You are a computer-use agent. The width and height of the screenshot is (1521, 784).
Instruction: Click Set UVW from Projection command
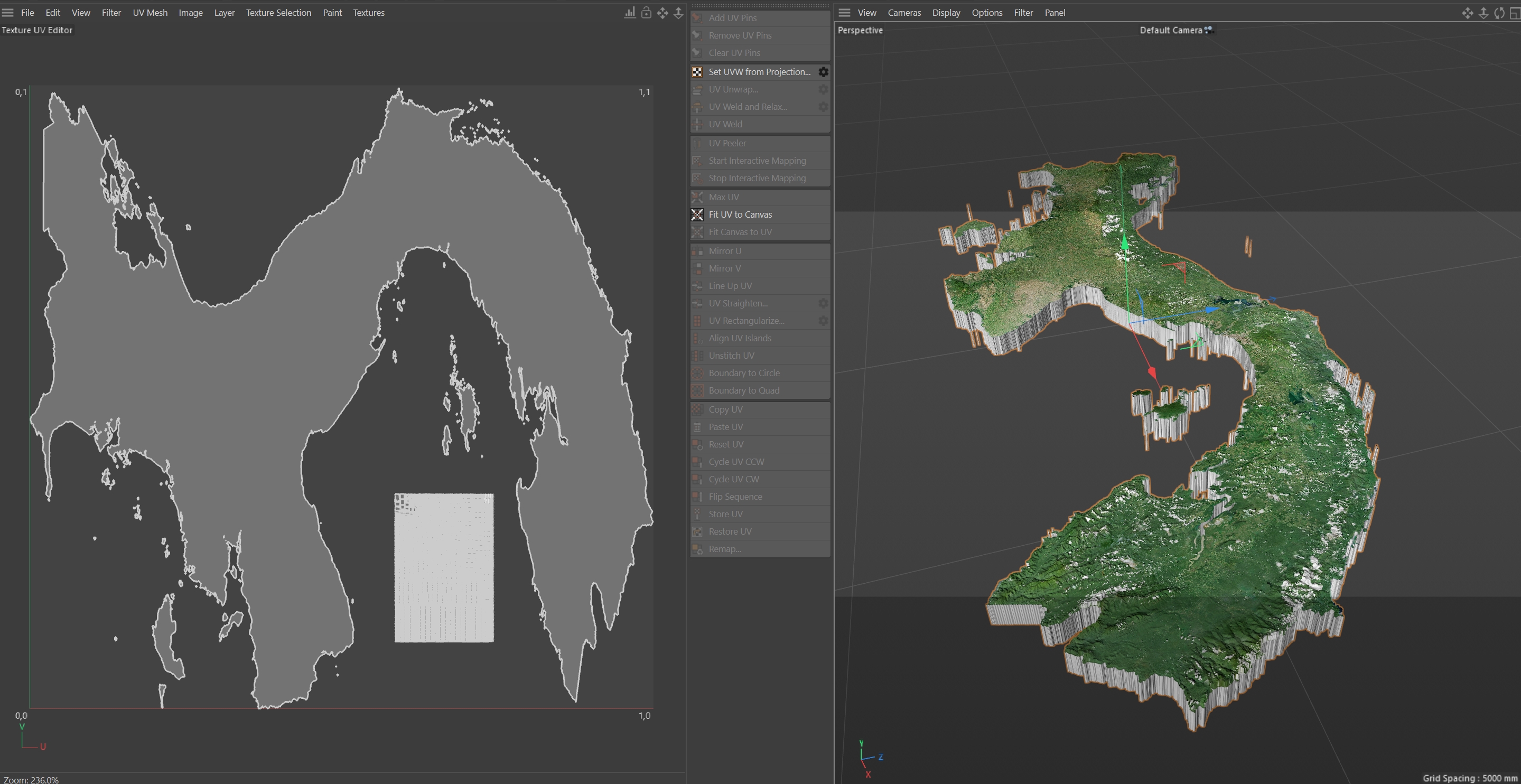[759, 72]
